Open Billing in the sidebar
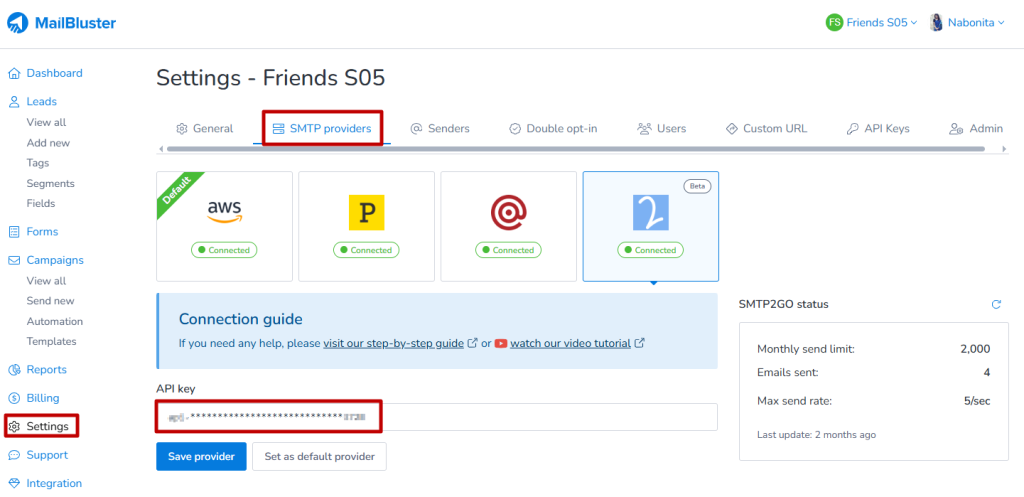Screen dimensions: 1024x497 (43, 398)
